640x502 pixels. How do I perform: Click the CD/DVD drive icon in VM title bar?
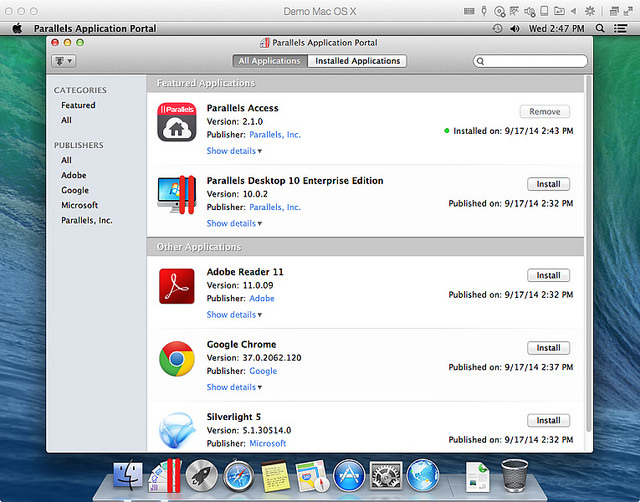(500, 11)
